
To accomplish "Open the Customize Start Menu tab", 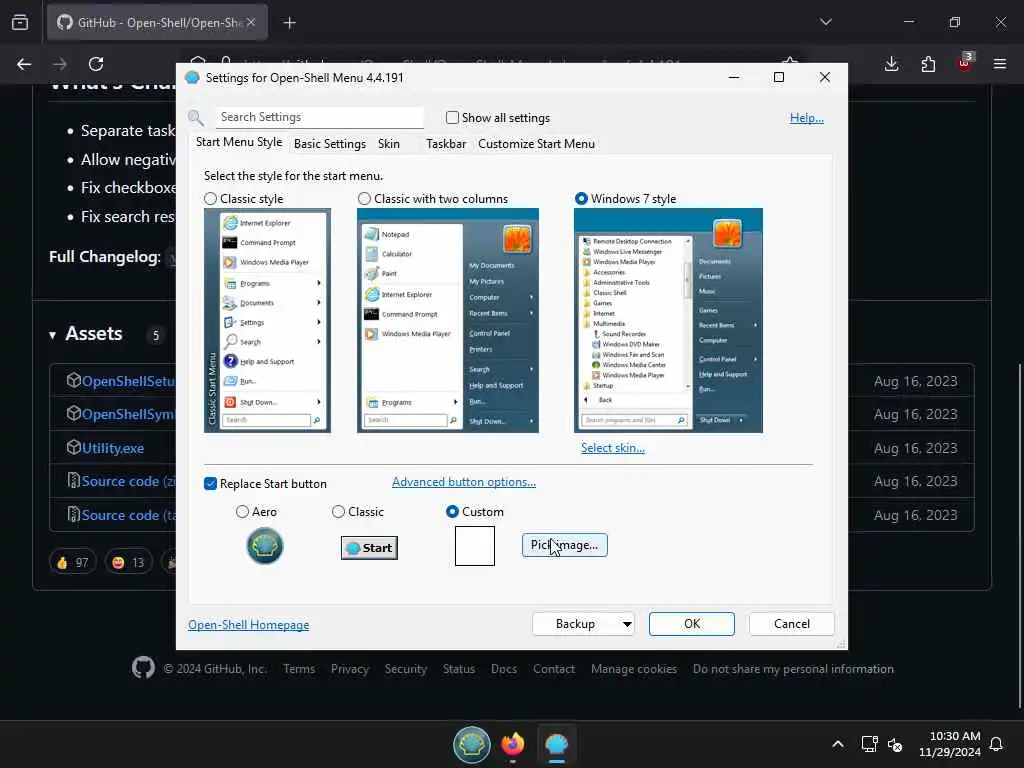I will [536, 144].
